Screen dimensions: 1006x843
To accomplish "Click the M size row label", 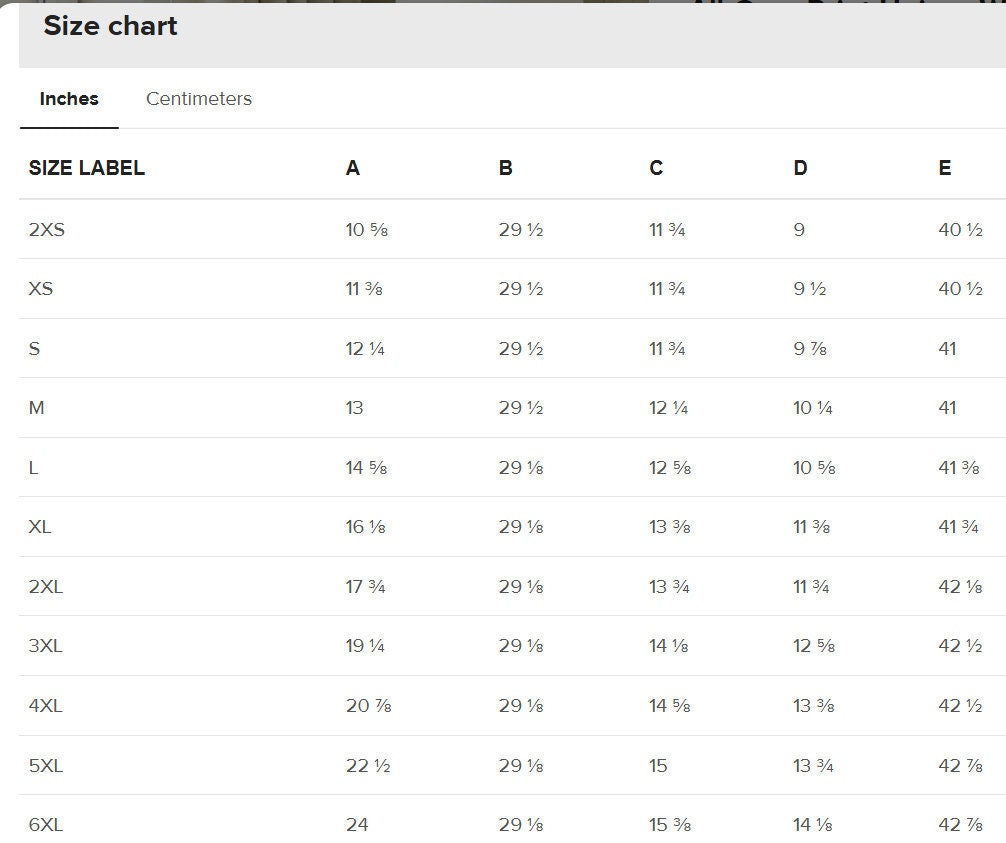I will tap(37, 408).
